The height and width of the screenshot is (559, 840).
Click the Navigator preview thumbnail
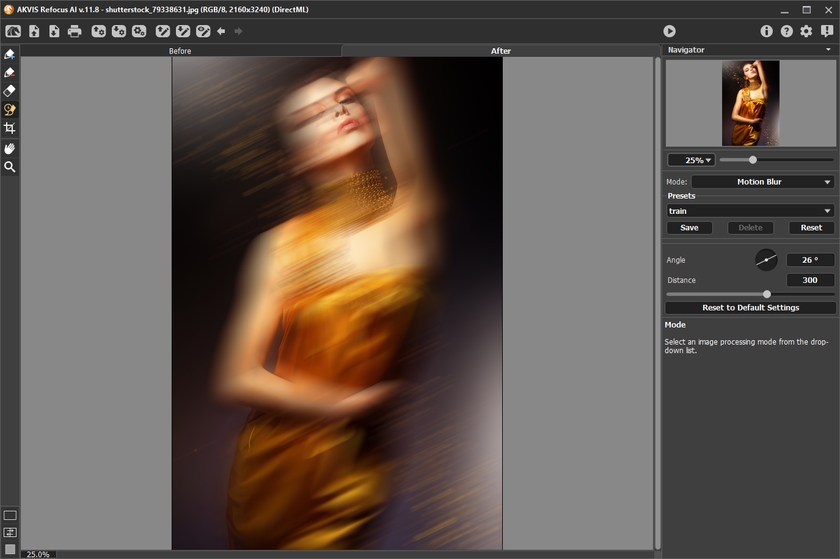coord(750,103)
